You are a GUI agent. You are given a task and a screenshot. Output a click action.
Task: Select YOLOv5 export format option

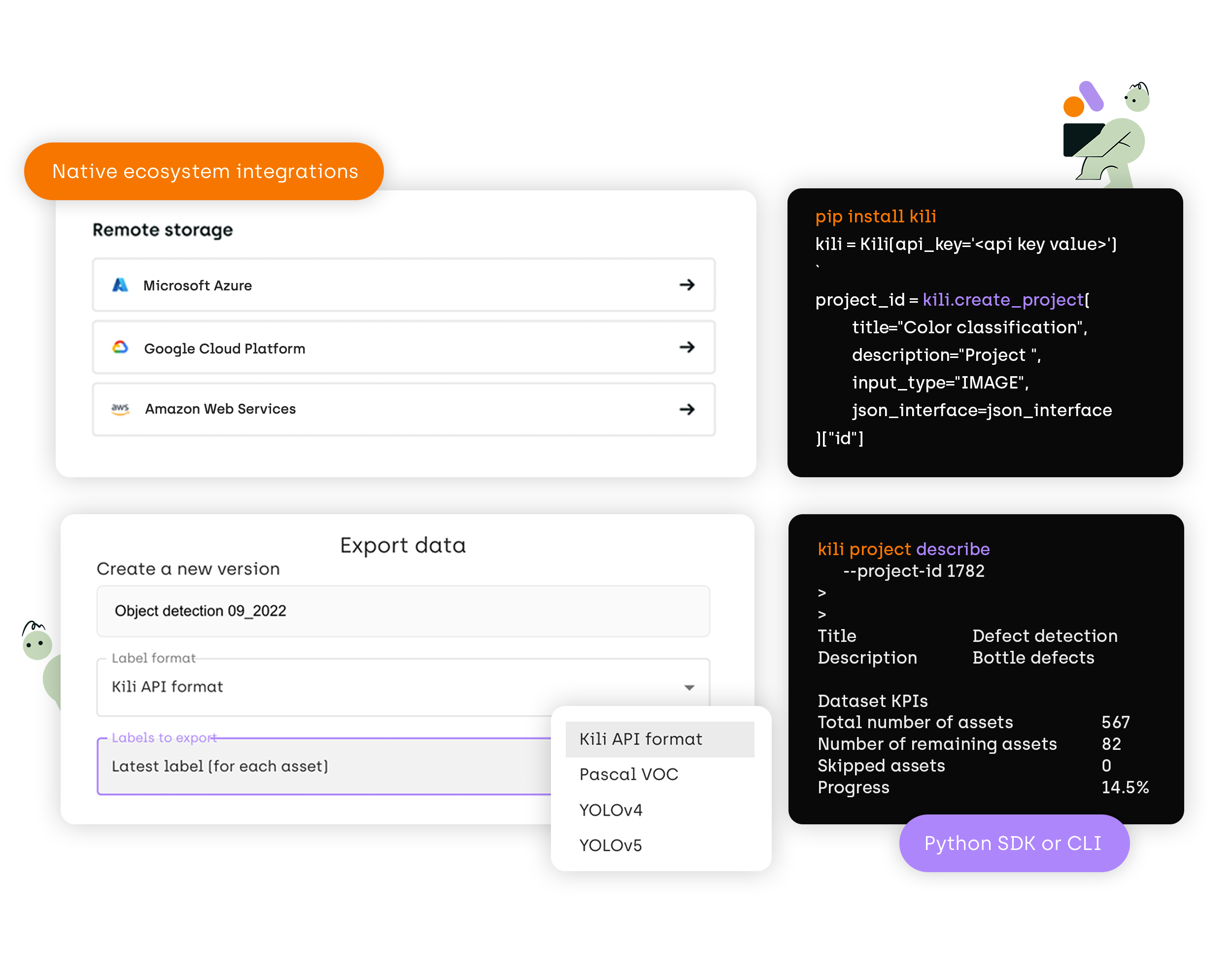click(x=611, y=845)
